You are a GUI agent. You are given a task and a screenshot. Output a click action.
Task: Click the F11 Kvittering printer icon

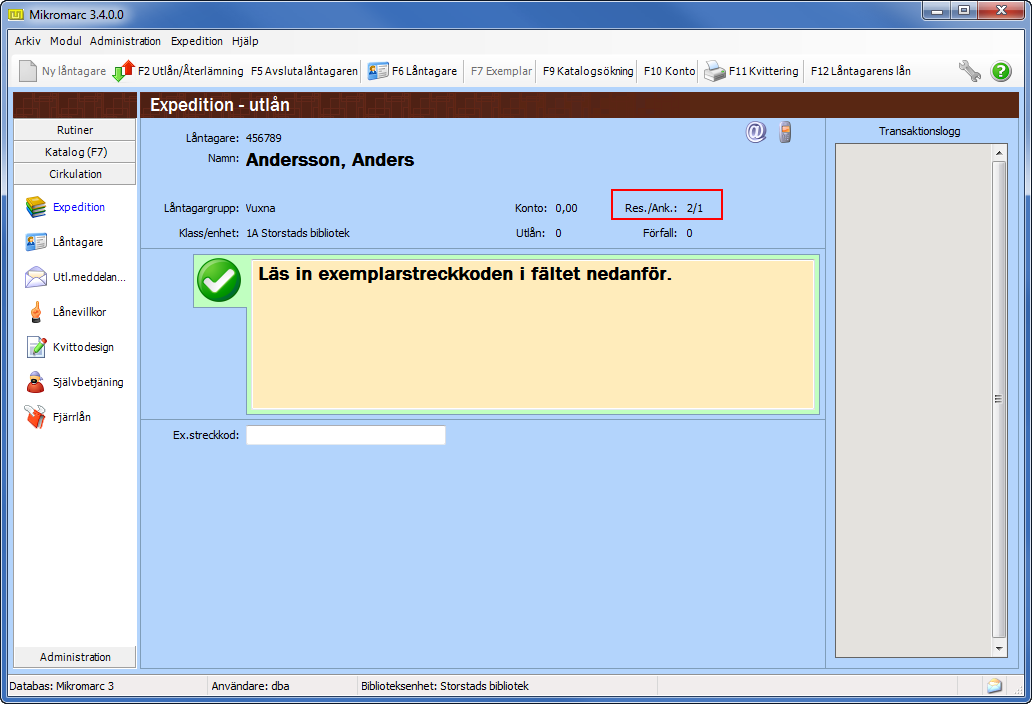715,71
